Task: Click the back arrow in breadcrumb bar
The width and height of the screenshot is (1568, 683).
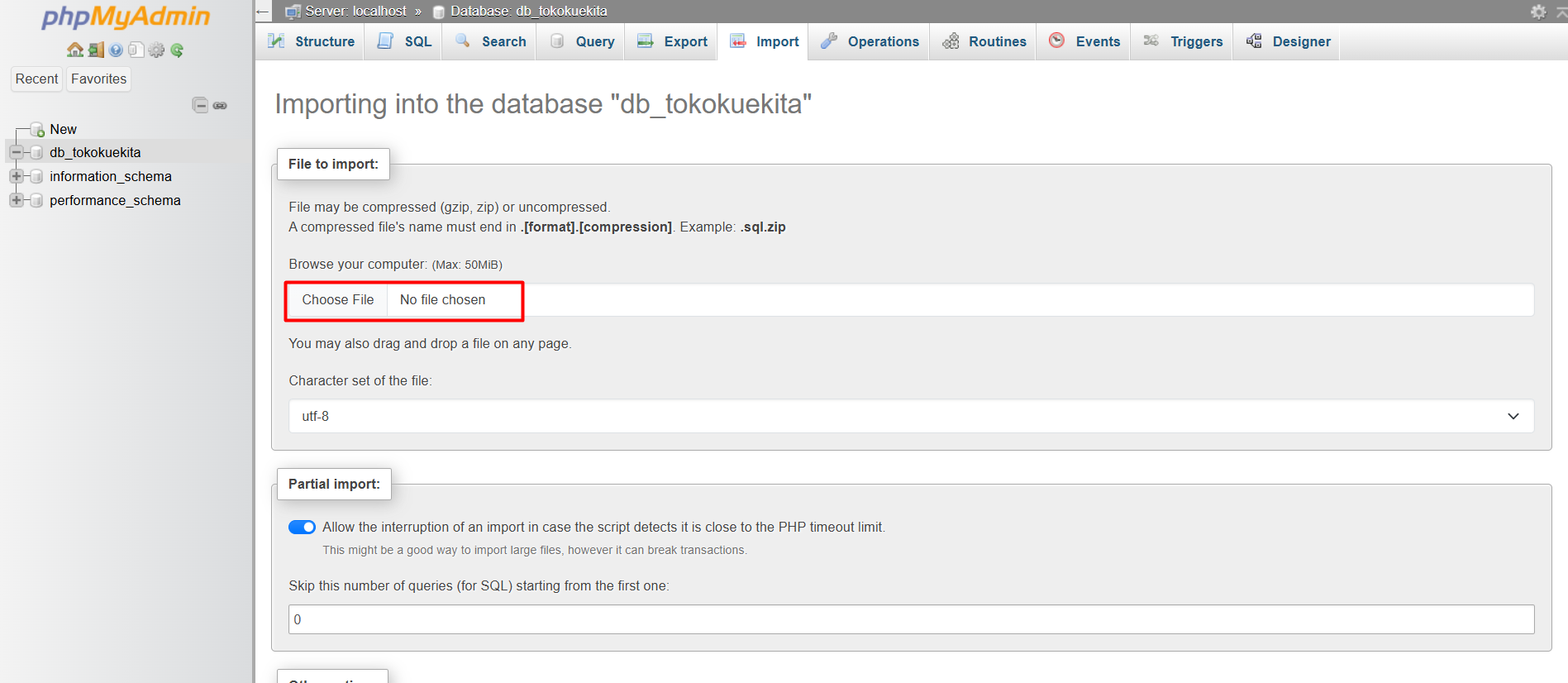Action: point(263,12)
